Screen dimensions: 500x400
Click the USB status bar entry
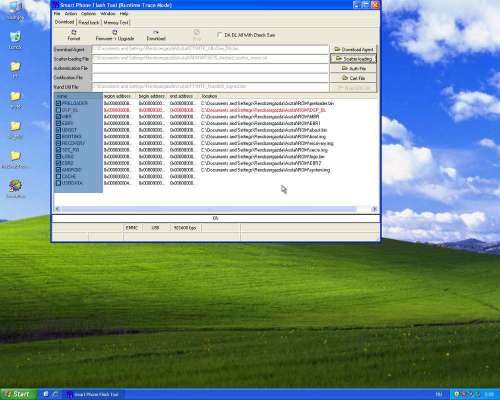tap(155, 228)
